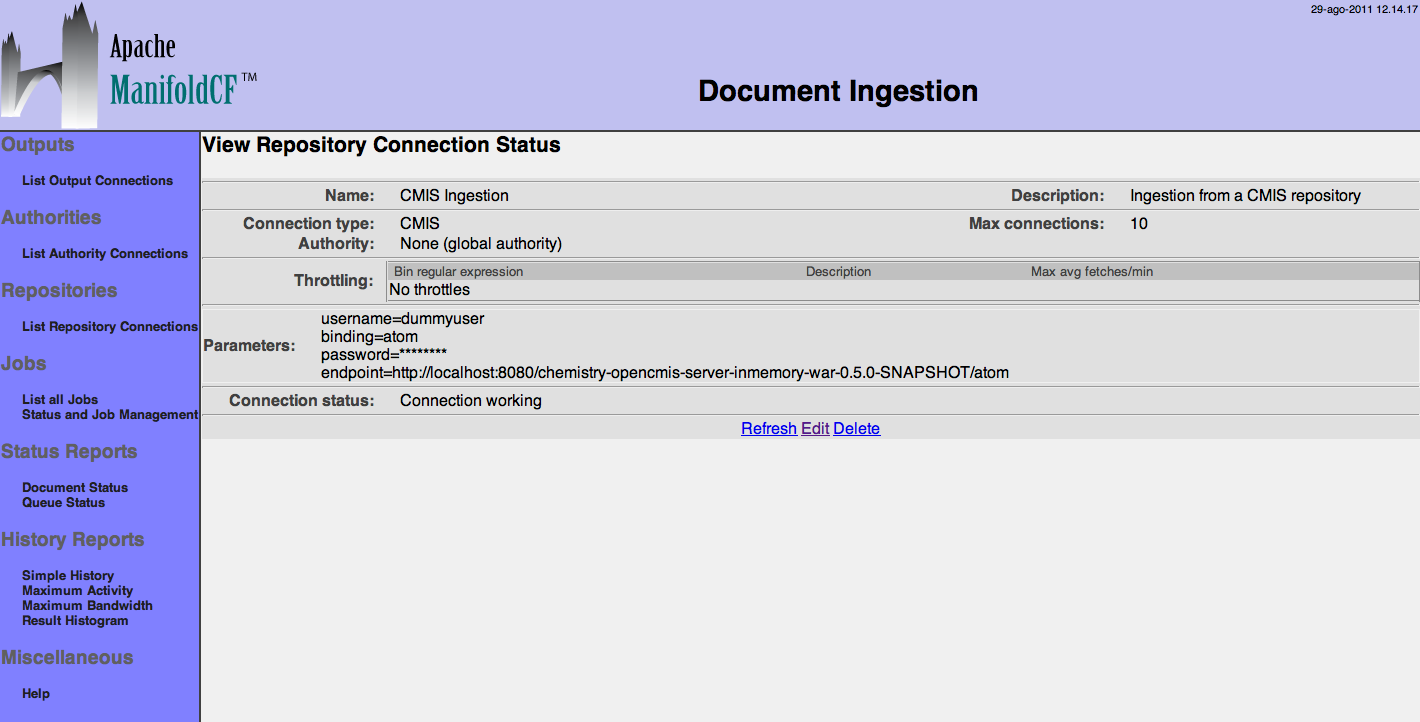Open List all Jobs page
Screen dimensions: 1420x722
click(60, 399)
